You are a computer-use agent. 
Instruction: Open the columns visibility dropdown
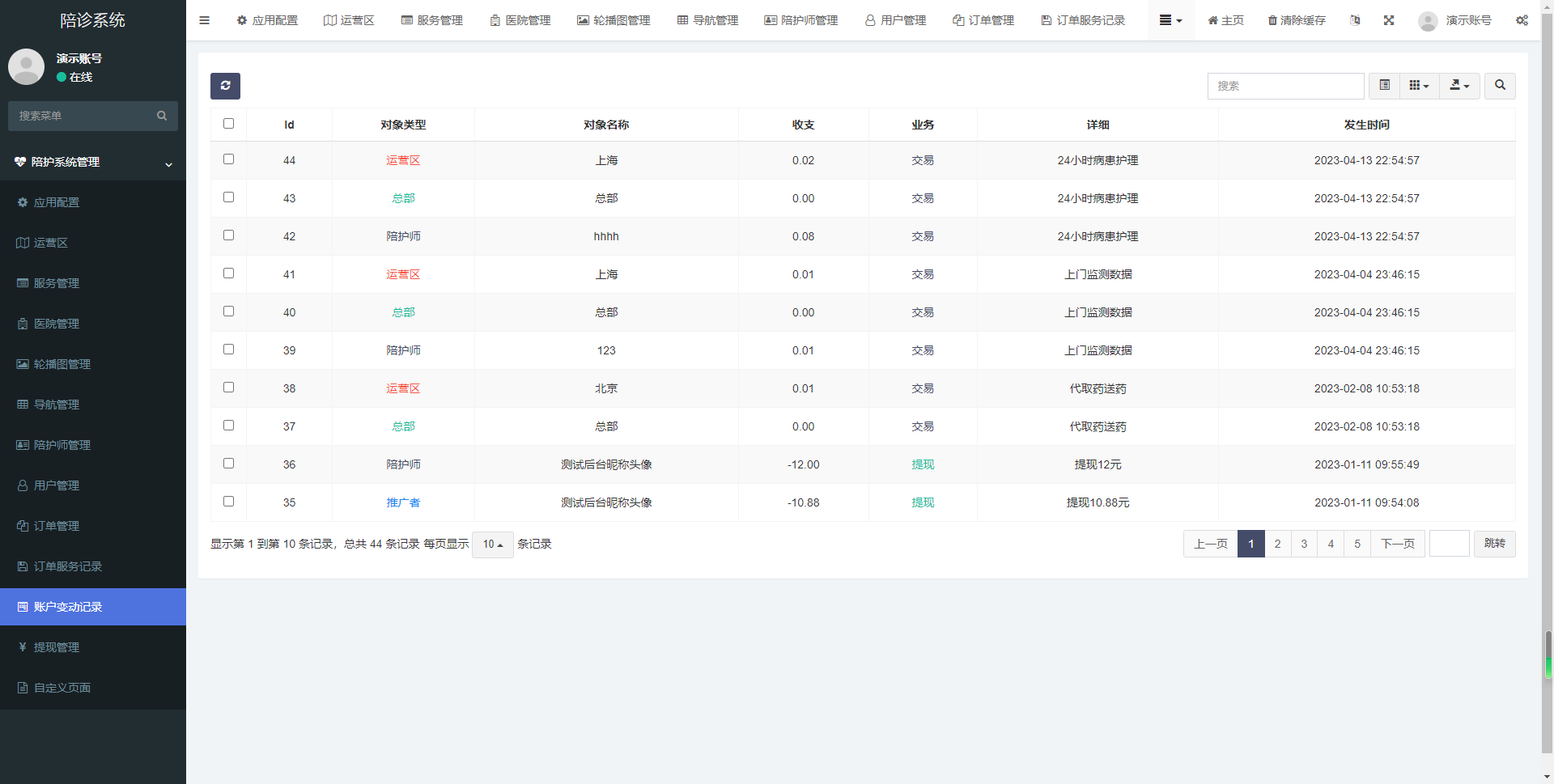pyautogui.click(x=1420, y=86)
